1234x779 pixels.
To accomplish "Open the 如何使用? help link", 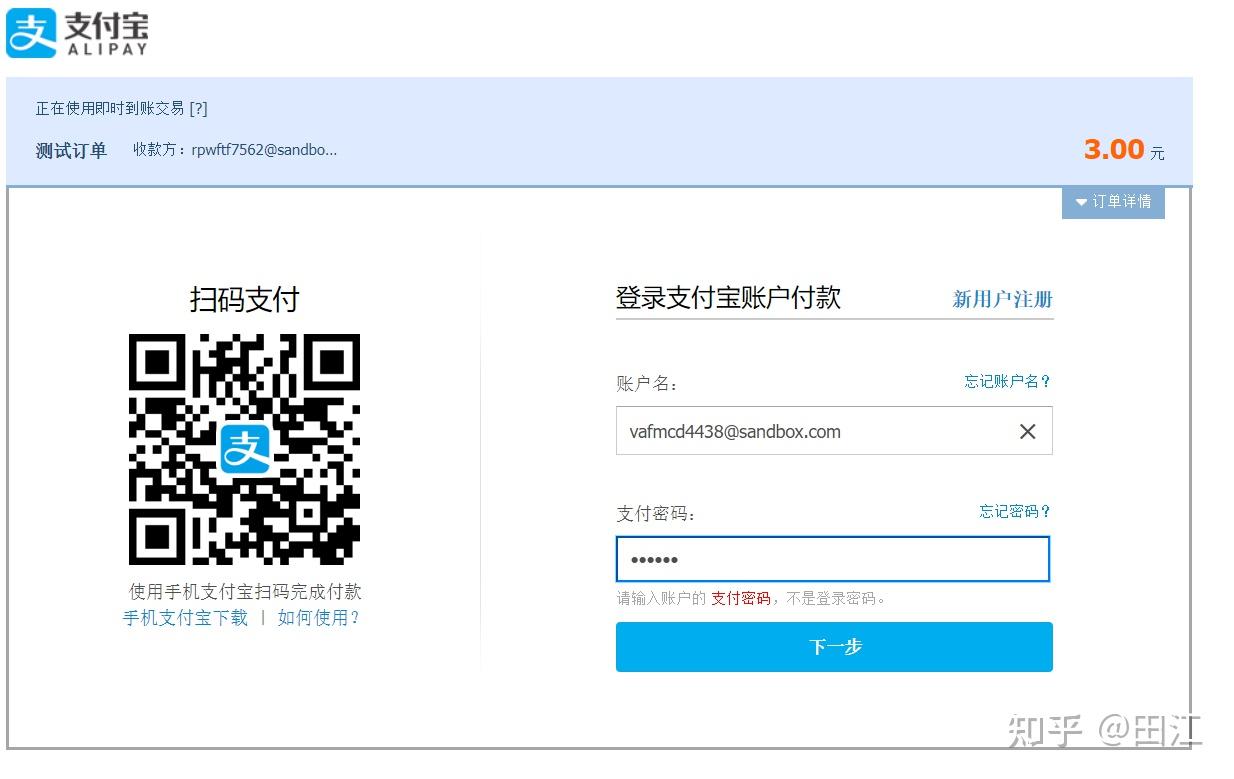I will coord(318,618).
